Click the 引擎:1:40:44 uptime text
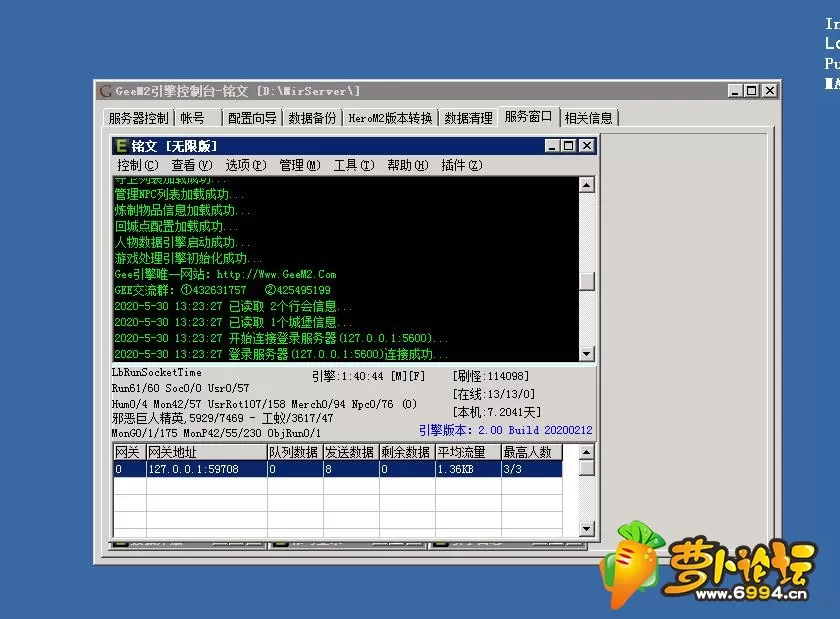 coord(368,376)
